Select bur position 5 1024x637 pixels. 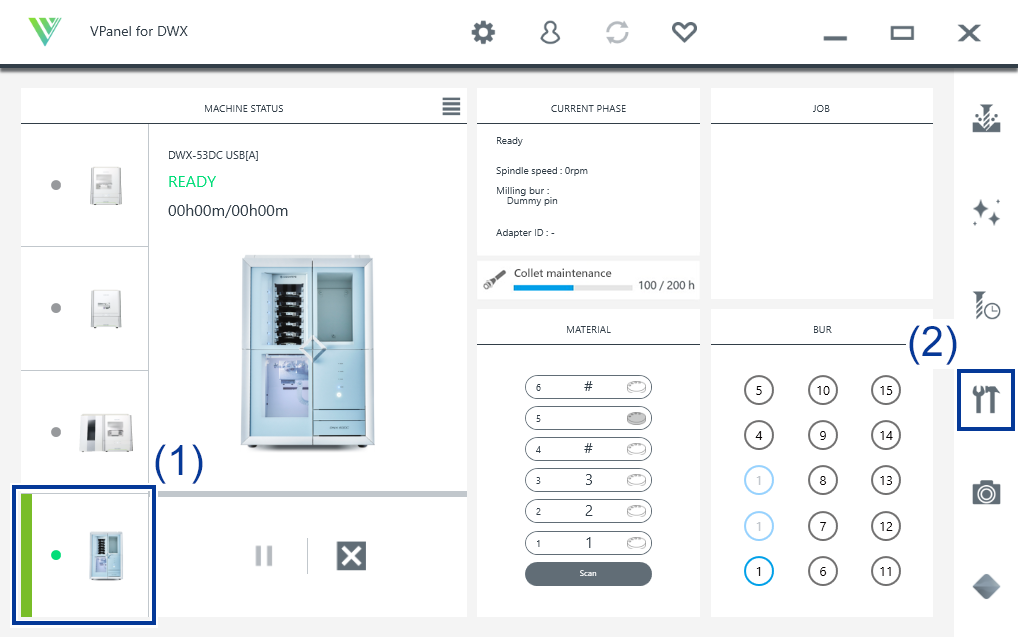click(x=759, y=390)
